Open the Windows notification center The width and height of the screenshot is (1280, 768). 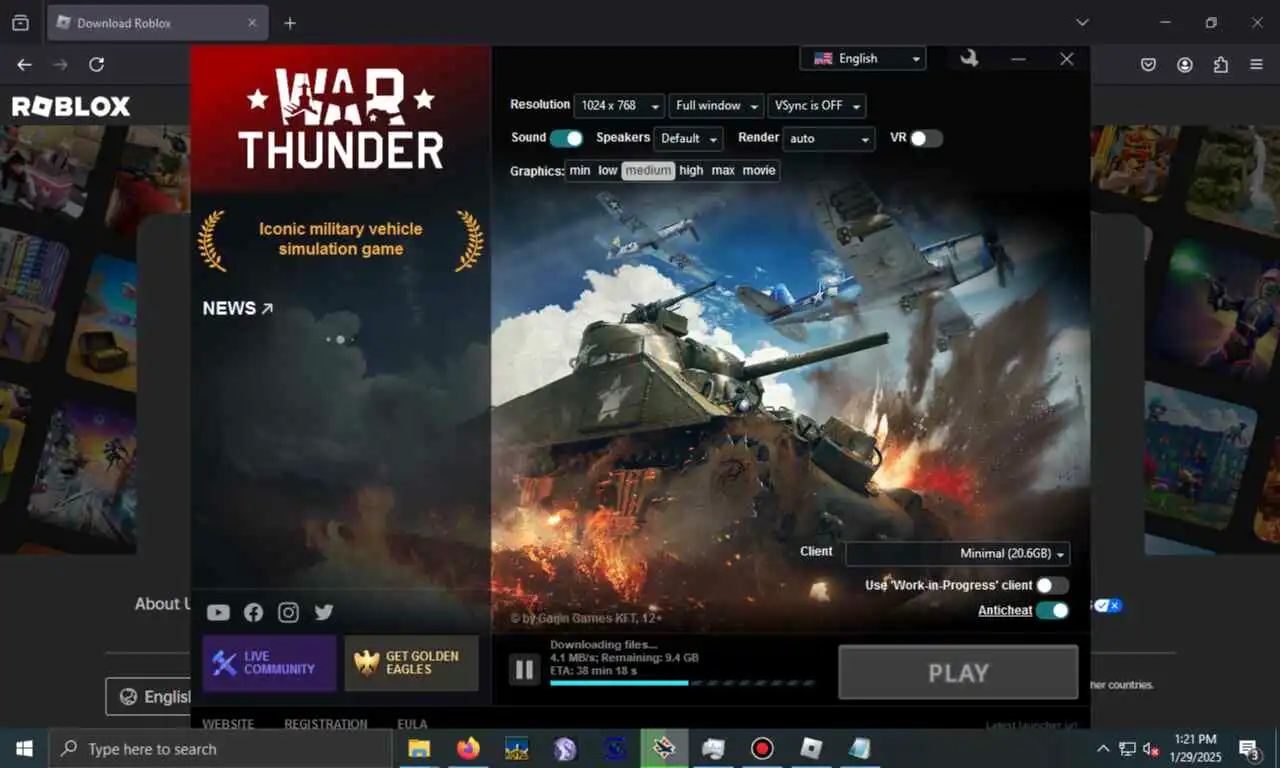[1249, 748]
